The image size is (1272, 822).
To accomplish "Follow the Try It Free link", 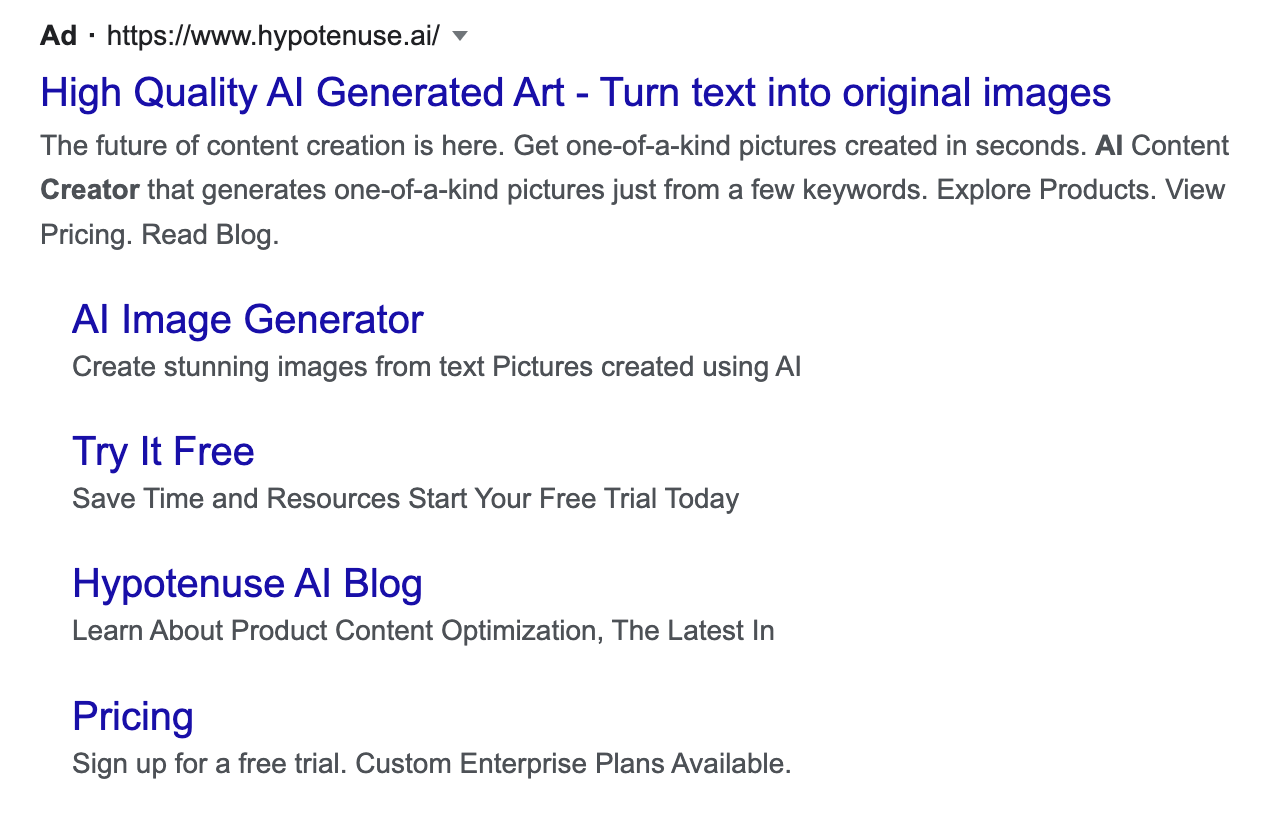I will tap(163, 452).
